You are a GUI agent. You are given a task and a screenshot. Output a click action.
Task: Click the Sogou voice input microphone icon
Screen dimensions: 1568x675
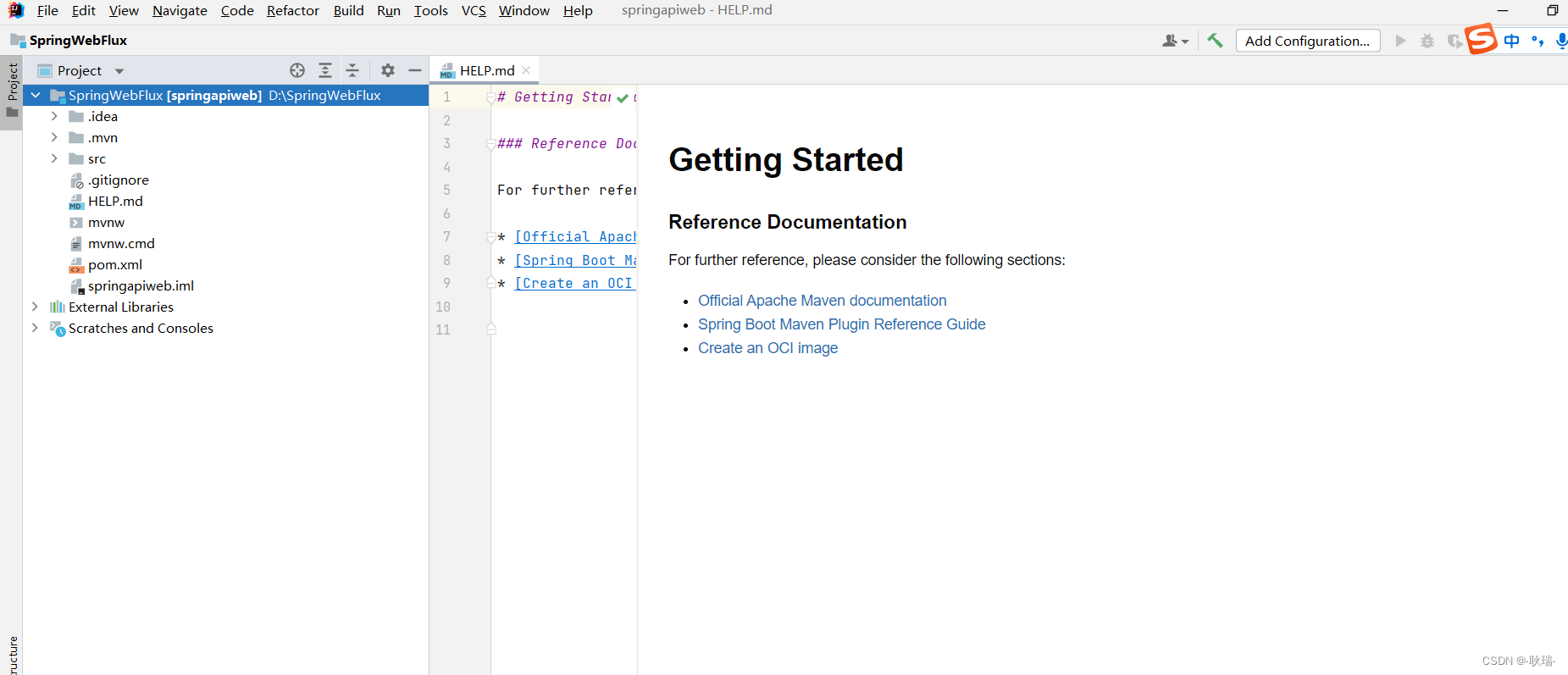pyautogui.click(x=1561, y=41)
